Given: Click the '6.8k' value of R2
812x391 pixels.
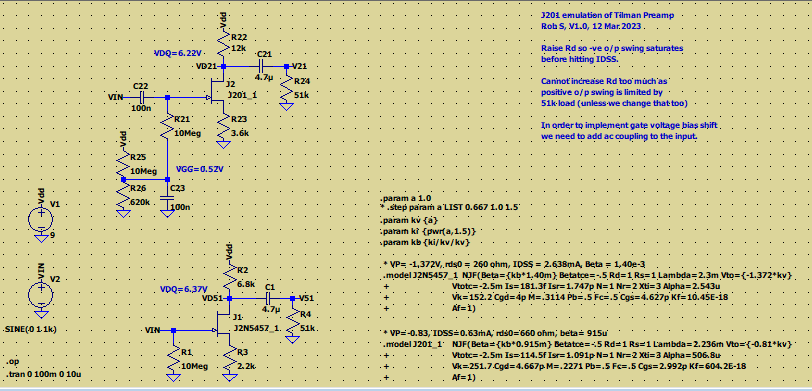Looking at the screenshot, I should [246, 284].
